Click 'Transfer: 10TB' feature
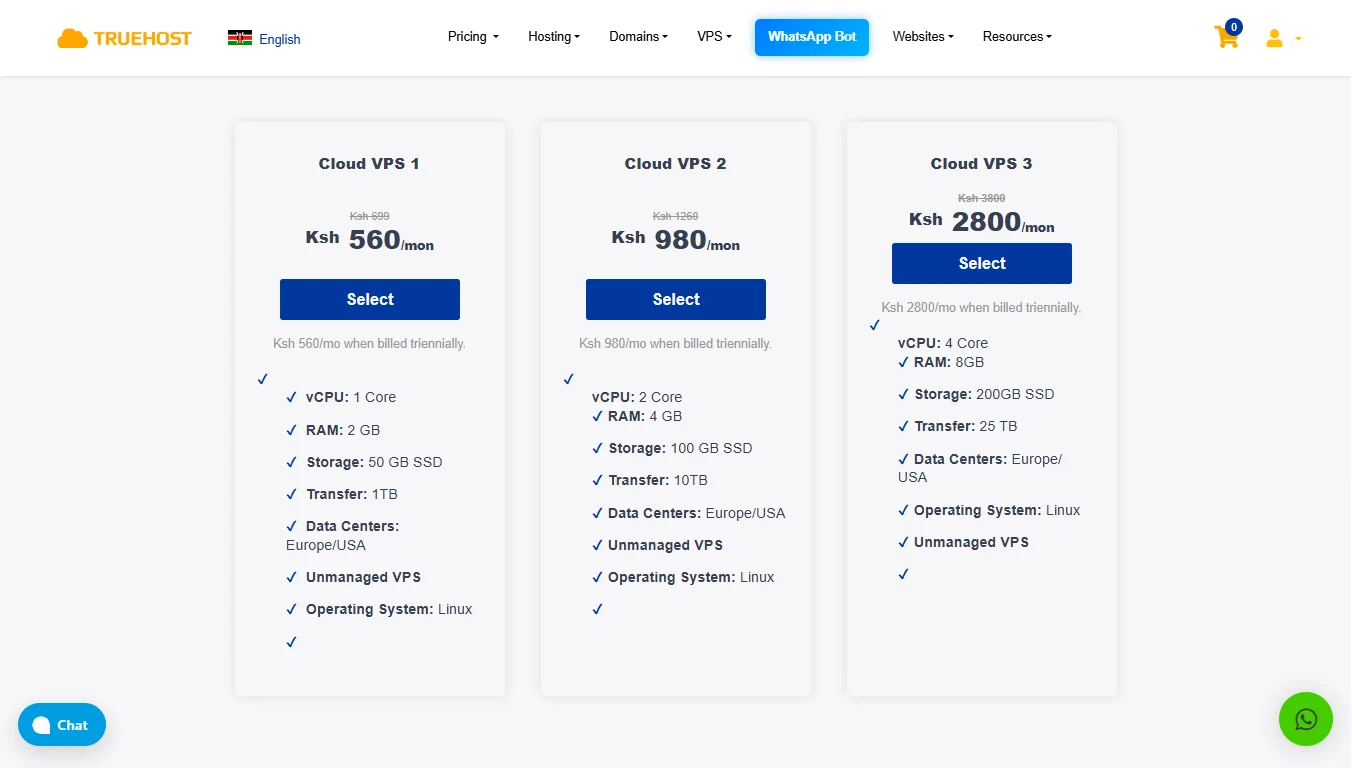Screen dimensions: 1352x768 click(x=658, y=480)
